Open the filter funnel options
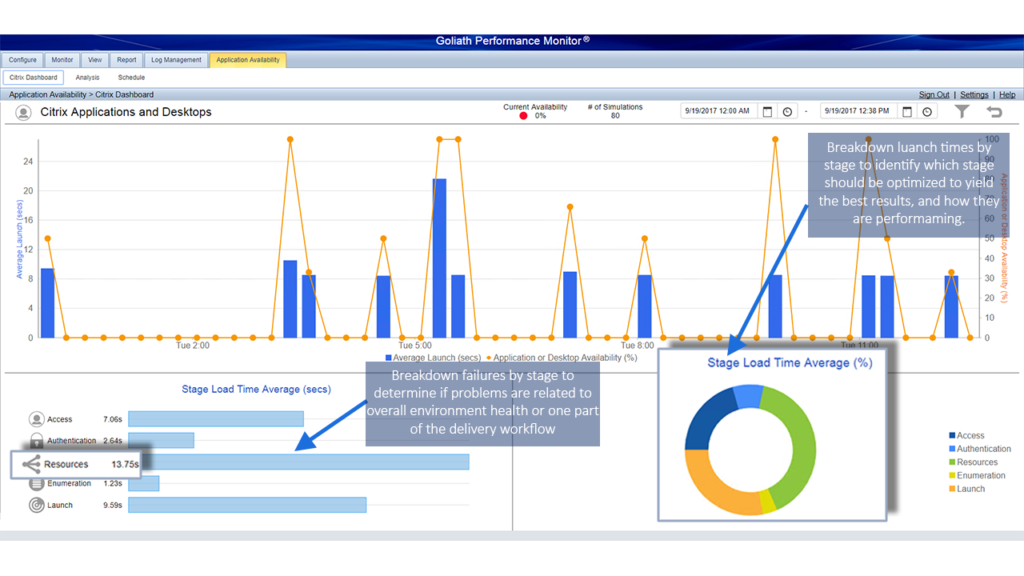Viewport: 1024px width, 576px height. [962, 112]
